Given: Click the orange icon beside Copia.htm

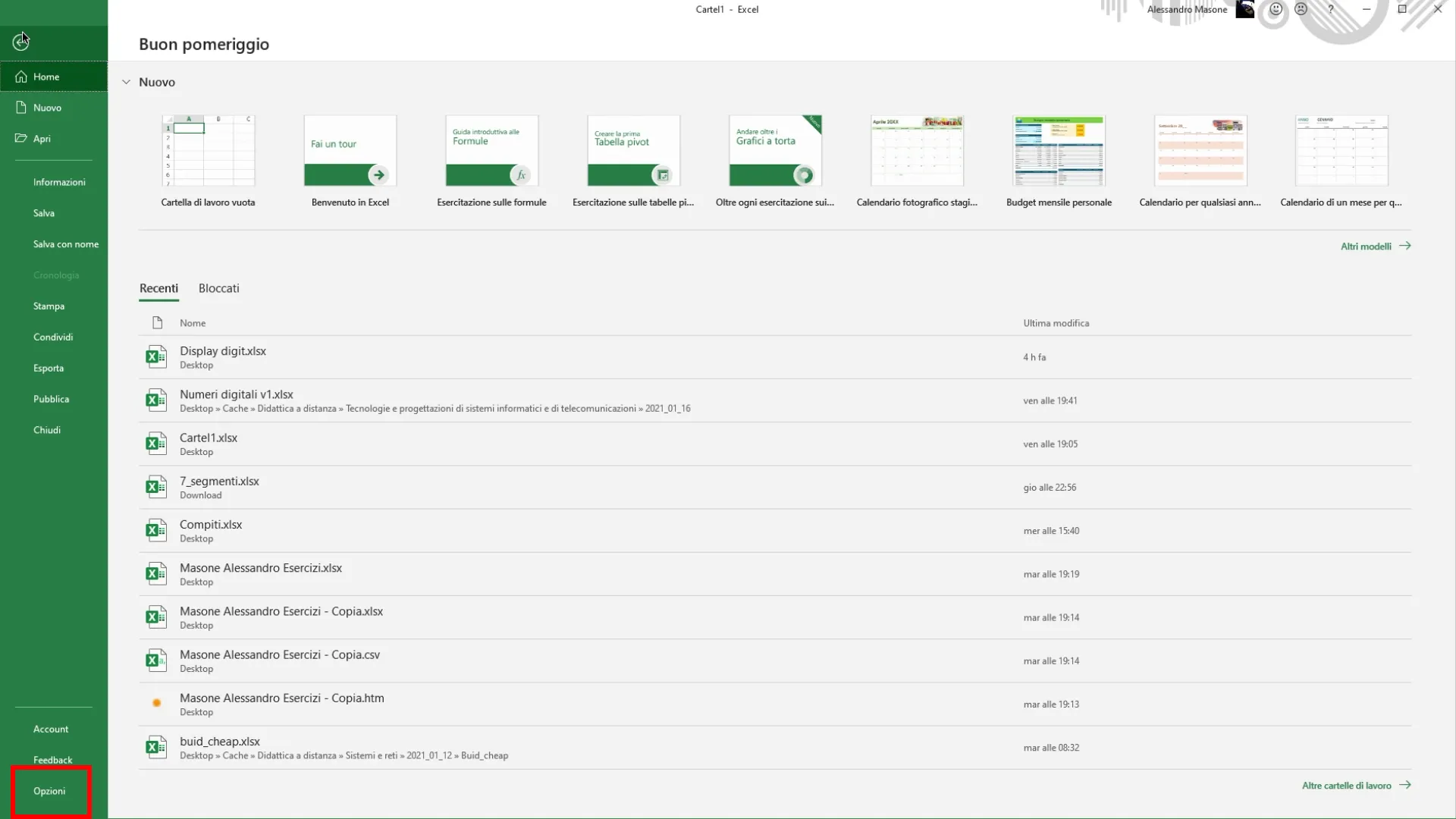Looking at the screenshot, I should tap(156, 704).
